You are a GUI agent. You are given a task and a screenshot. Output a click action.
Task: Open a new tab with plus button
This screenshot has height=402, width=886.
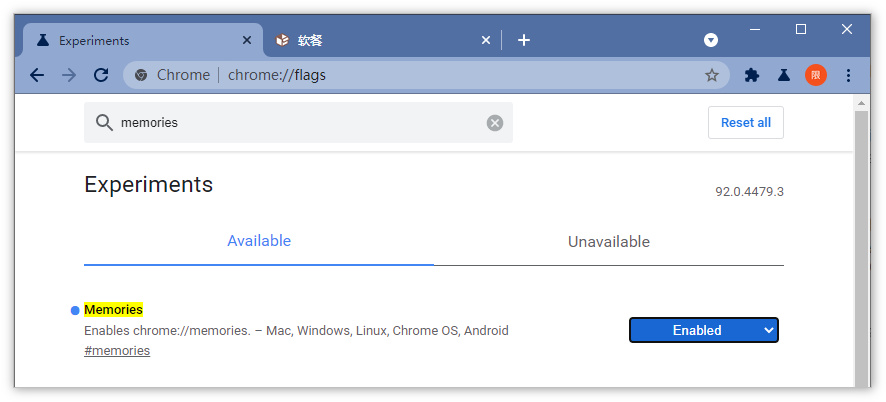click(x=524, y=40)
